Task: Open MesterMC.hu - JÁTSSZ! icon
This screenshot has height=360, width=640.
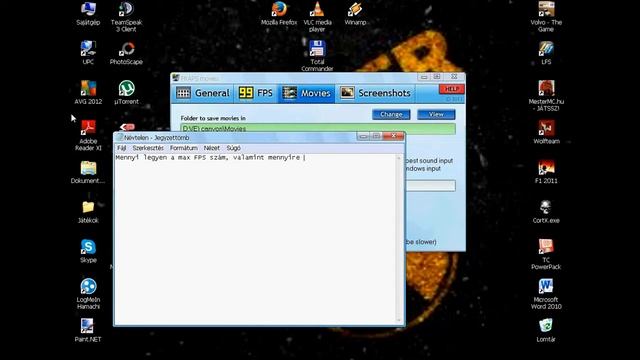Action: (x=546, y=96)
